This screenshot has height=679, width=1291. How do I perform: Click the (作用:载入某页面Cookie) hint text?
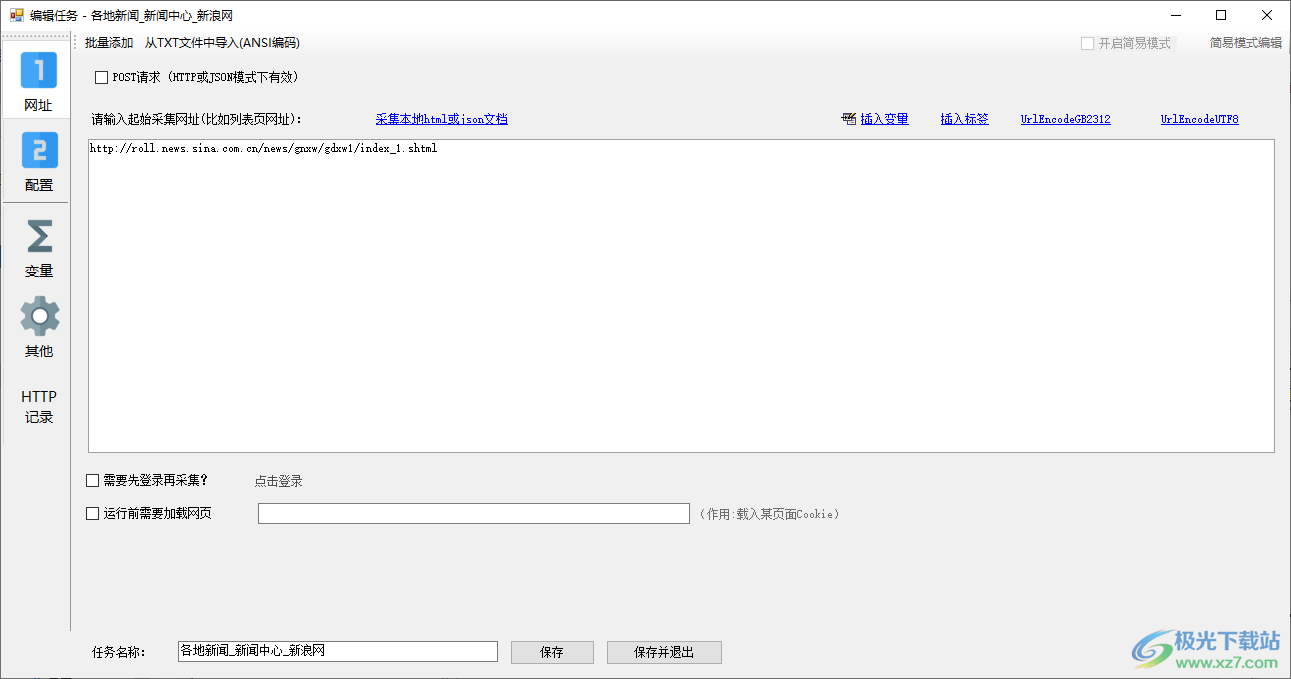pyautogui.click(x=769, y=514)
